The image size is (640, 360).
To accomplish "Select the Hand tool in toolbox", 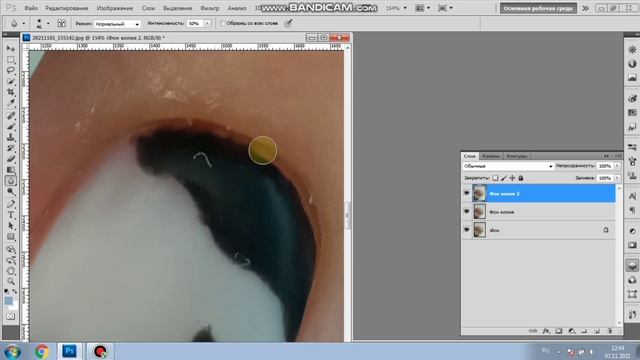I will point(11,271).
